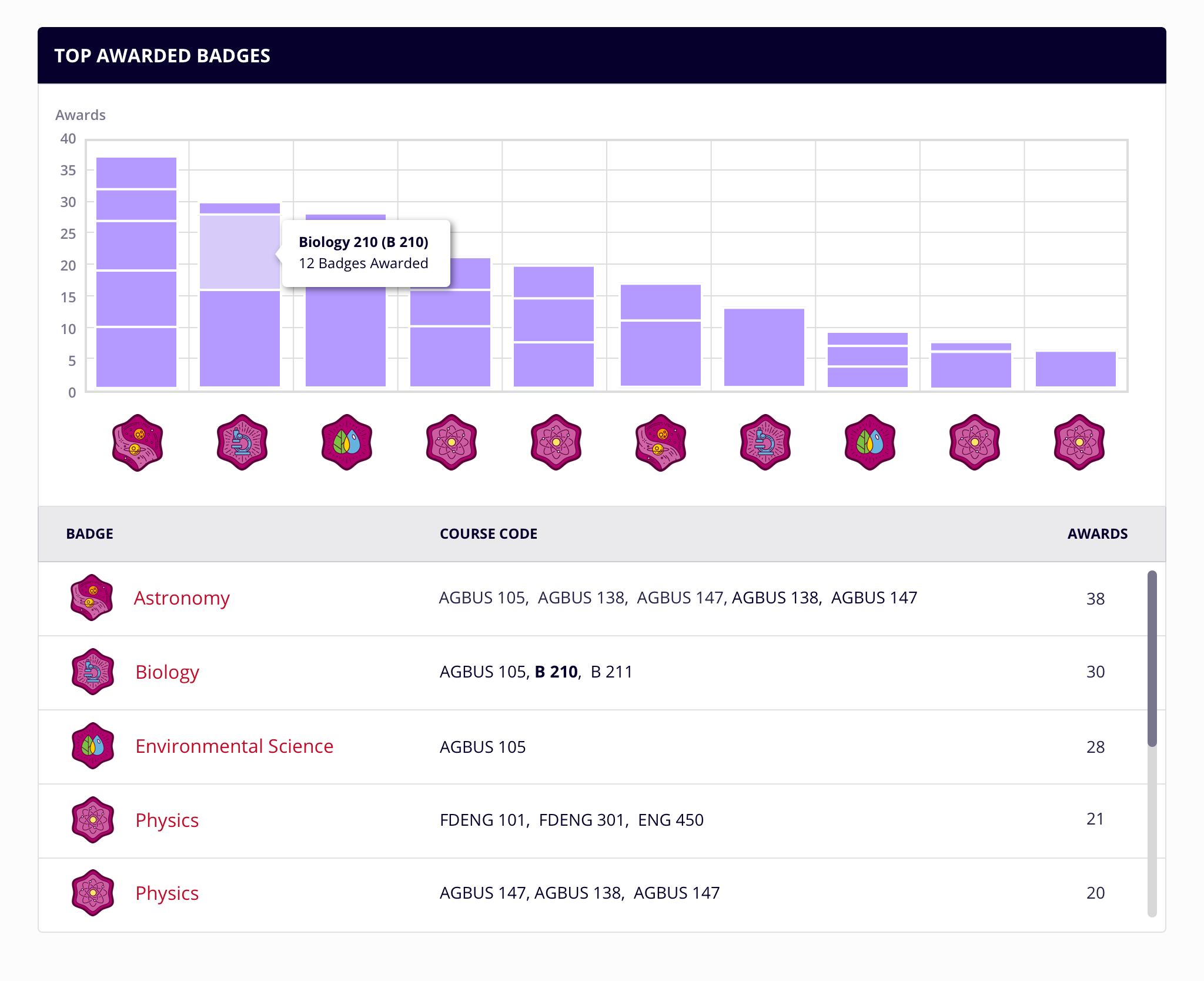1204x981 pixels.
Task: Click the Biology badge icon in table row
Action: [93, 672]
